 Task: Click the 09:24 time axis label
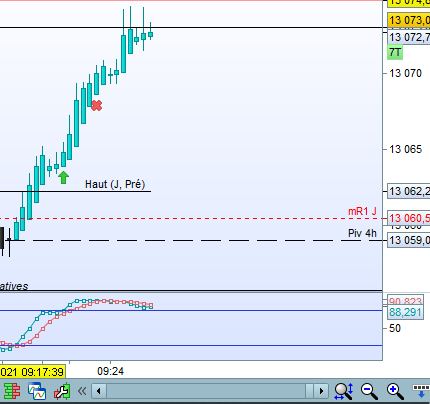click(x=110, y=371)
